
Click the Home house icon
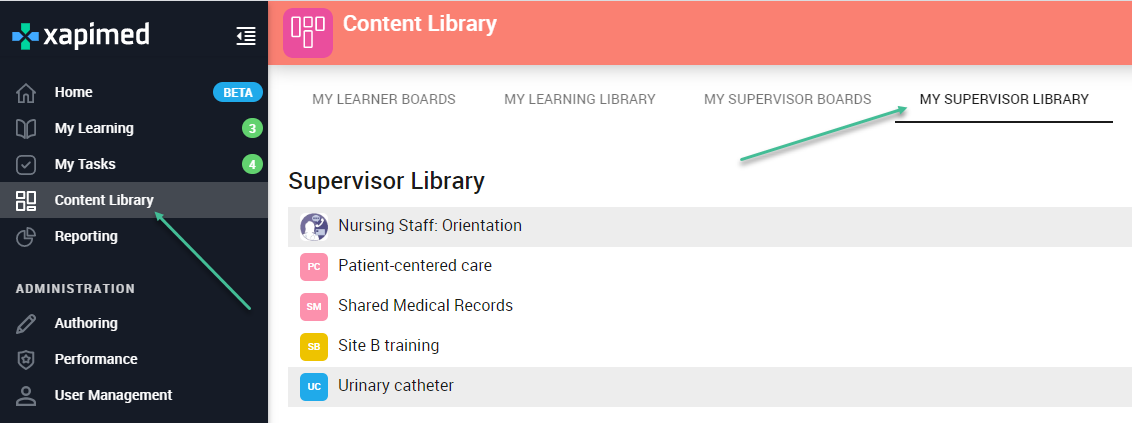(x=26, y=93)
